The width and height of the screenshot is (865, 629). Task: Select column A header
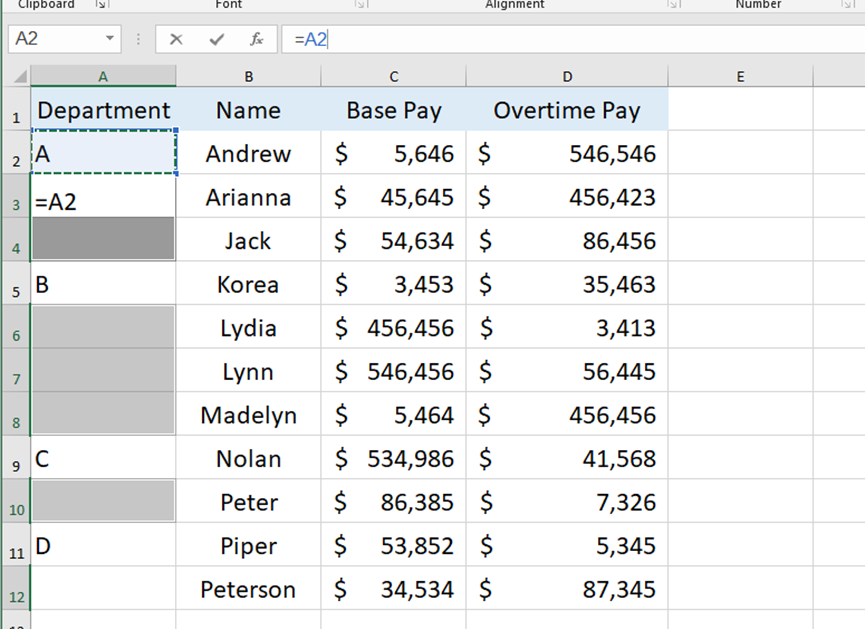click(103, 76)
